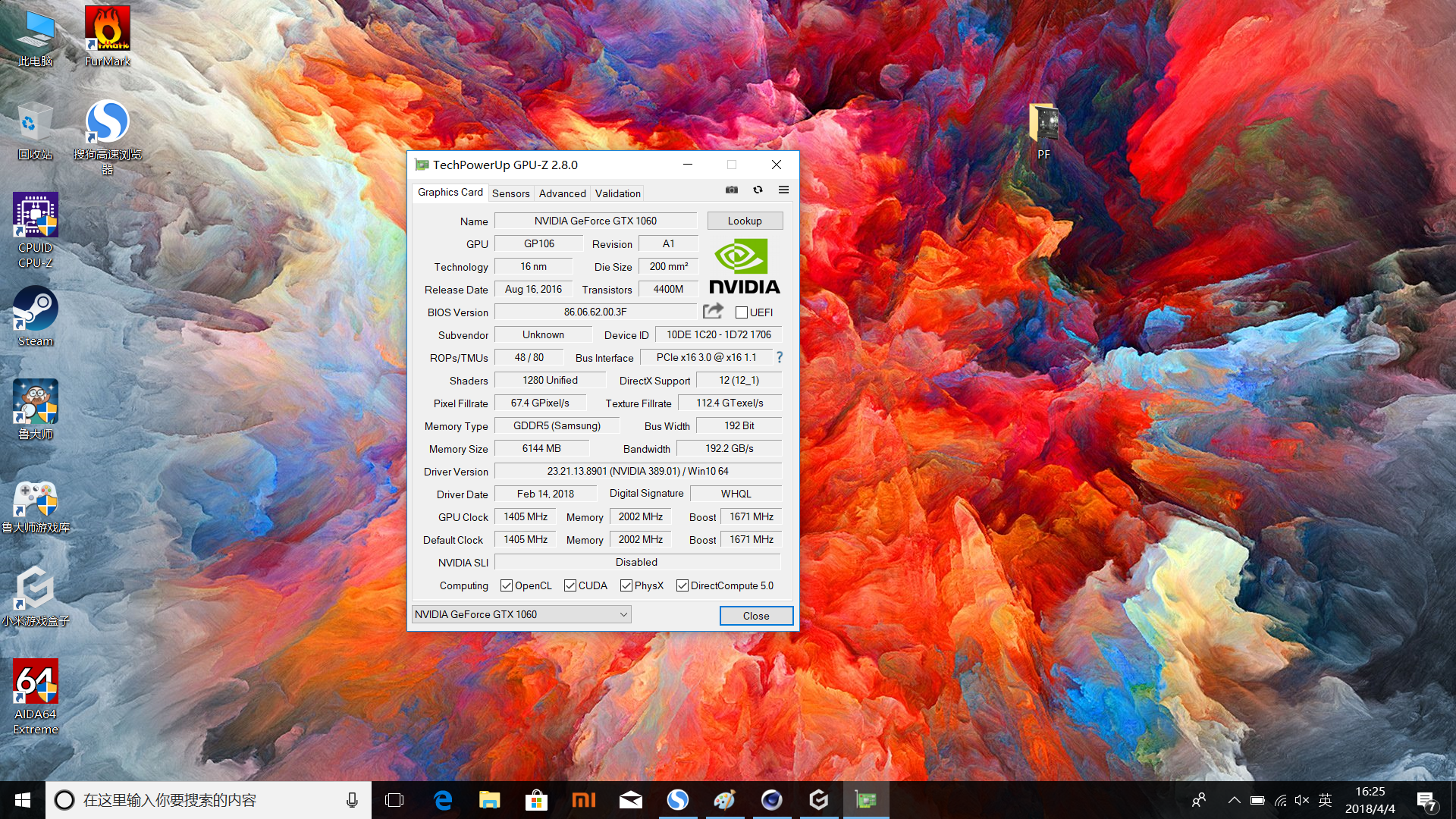Launch Steam from the desktop
The image size is (1456, 819).
tap(36, 316)
